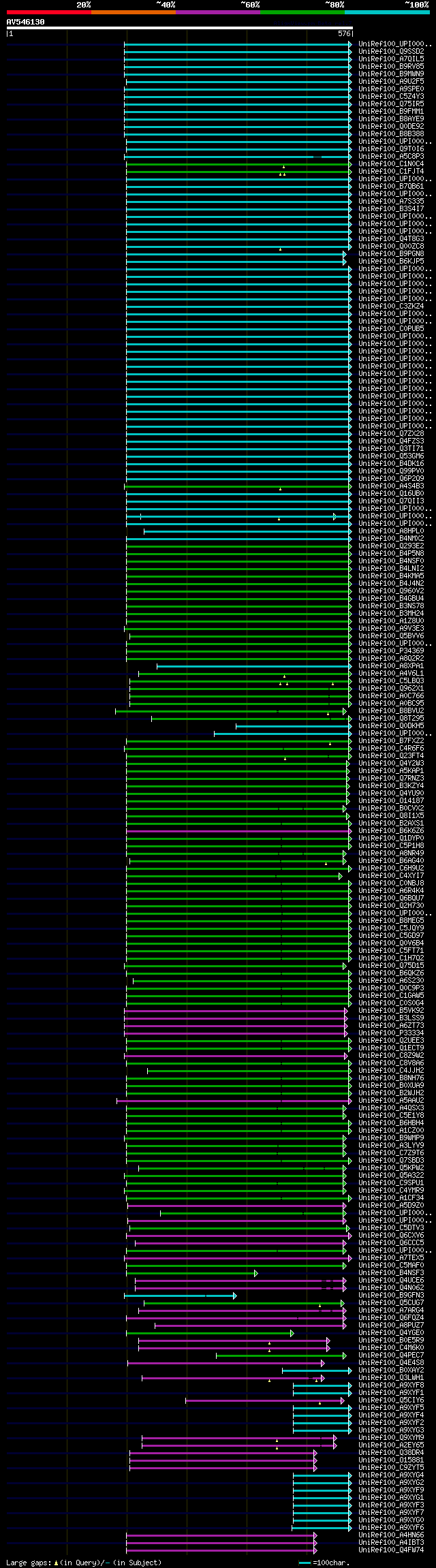This screenshot has width=436, height=1568.
Task: Select the UniRef100_Q4YGE0 label
Action: (x=391, y=1332)
